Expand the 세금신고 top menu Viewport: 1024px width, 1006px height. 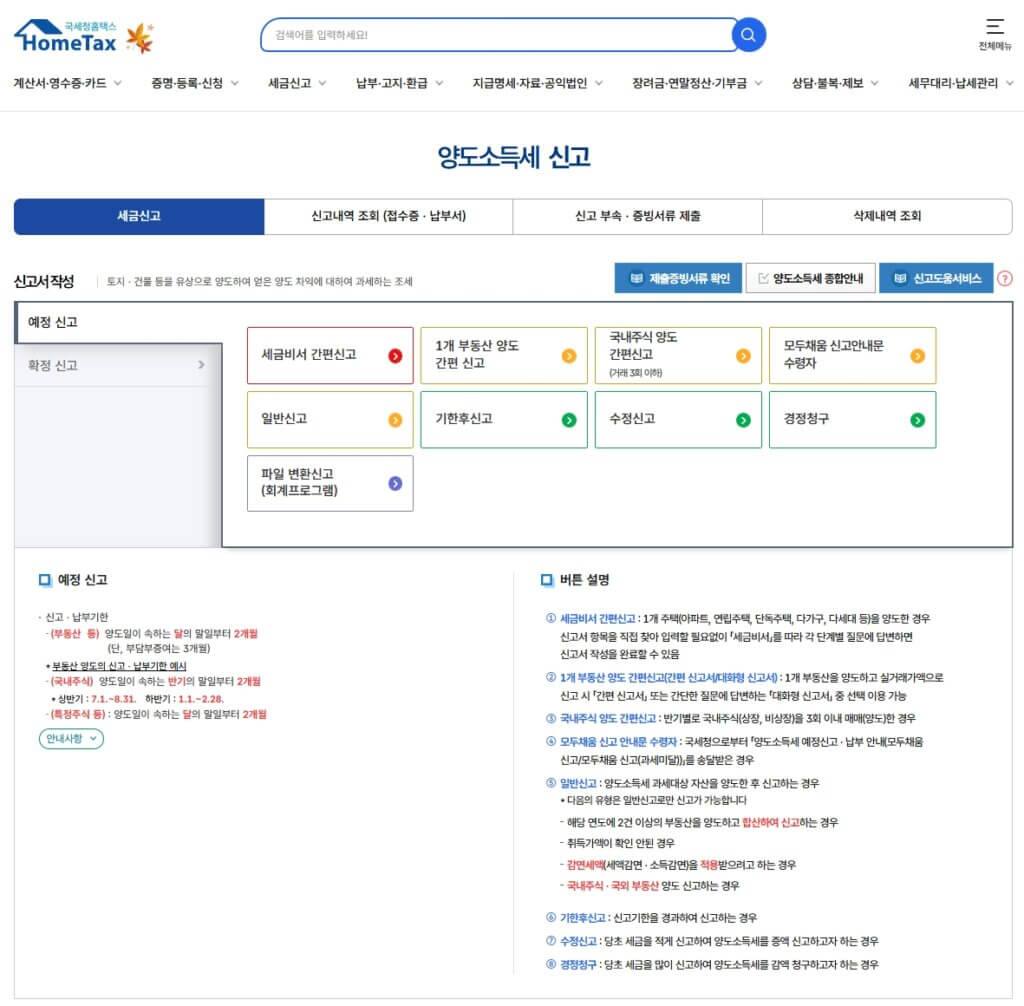tap(297, 83)
